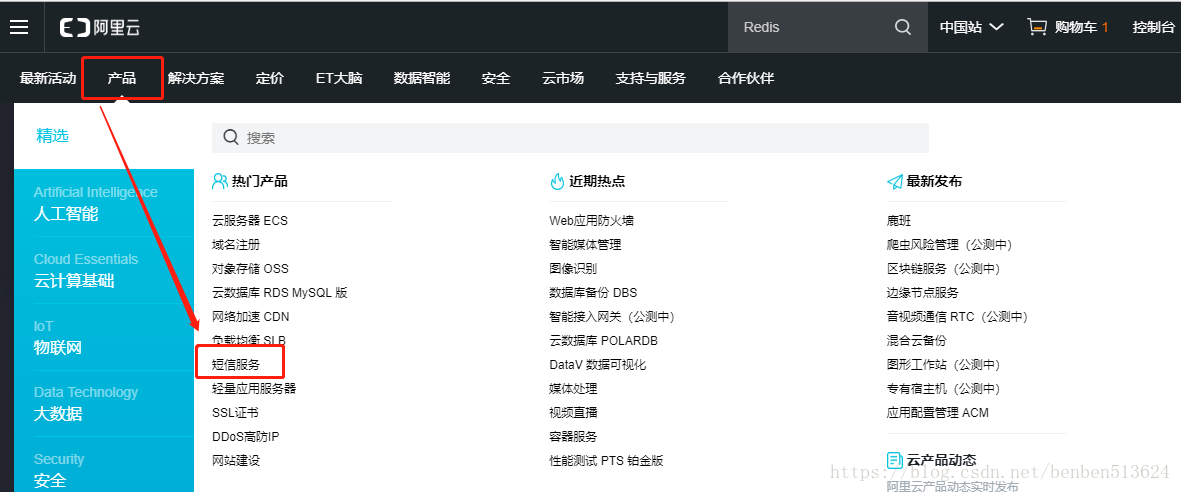Open 短信服务 product link
This screenshot has width=1181, height=492.
tap(236, 365)
